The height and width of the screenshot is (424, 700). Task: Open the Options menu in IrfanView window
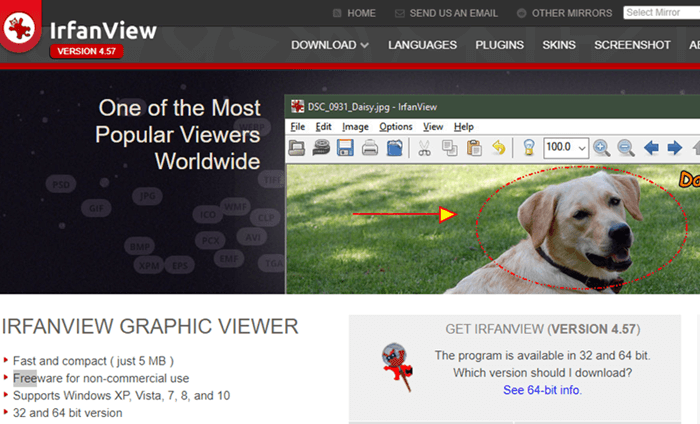point(395,127)
